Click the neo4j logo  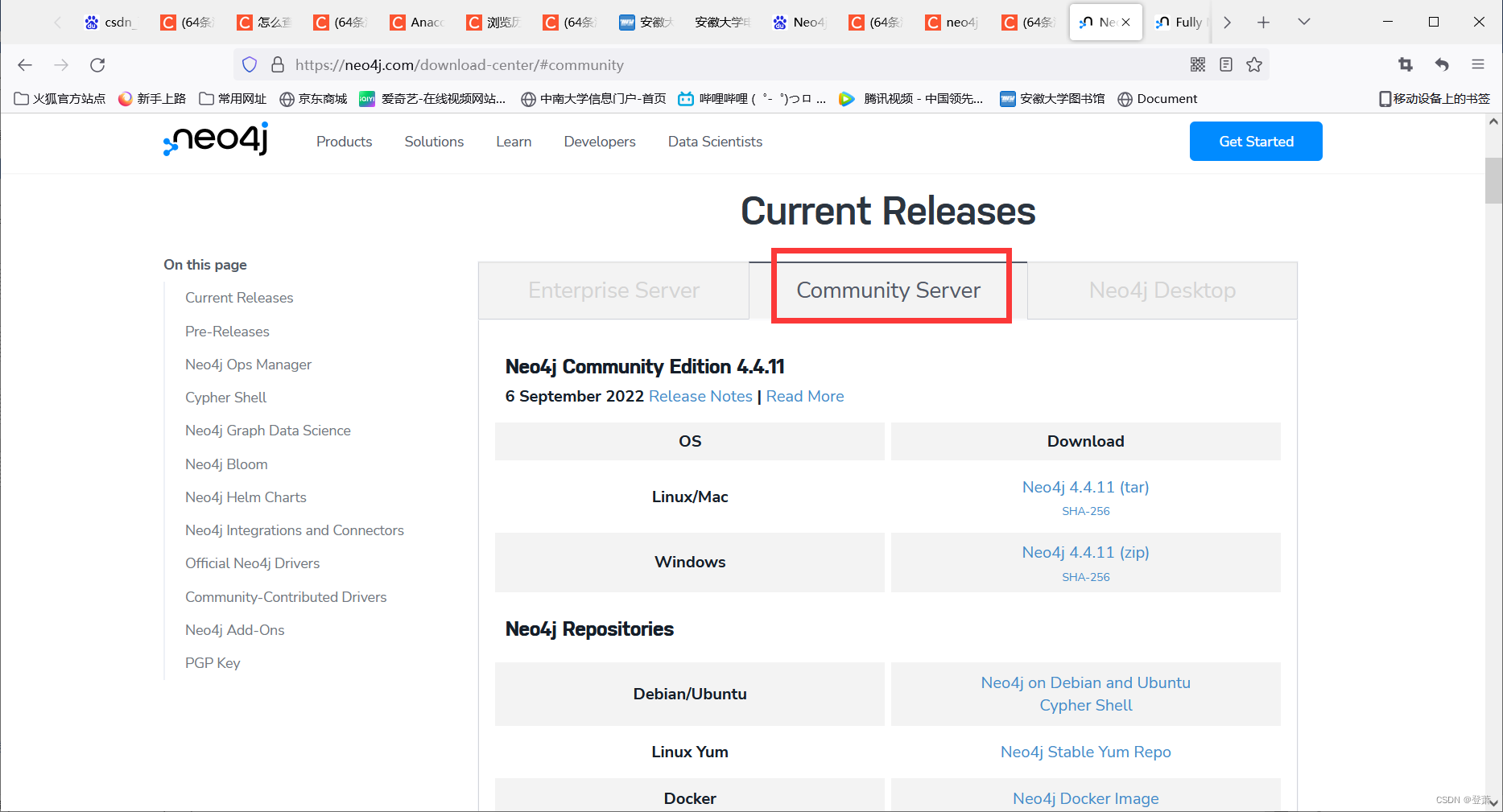point(216,139)
